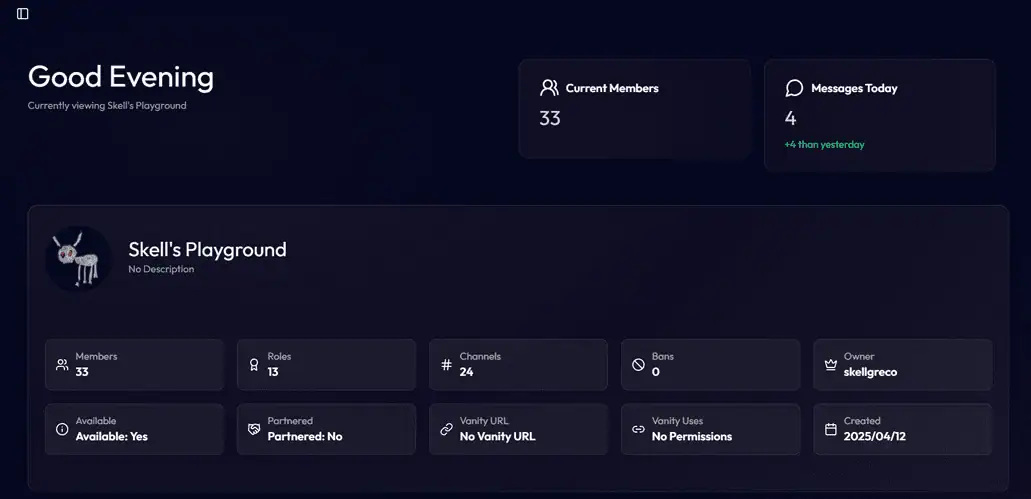Click the owner name skellgreco
The width and height of the screenshot is (1031, 499).
[x=870, y=372]
